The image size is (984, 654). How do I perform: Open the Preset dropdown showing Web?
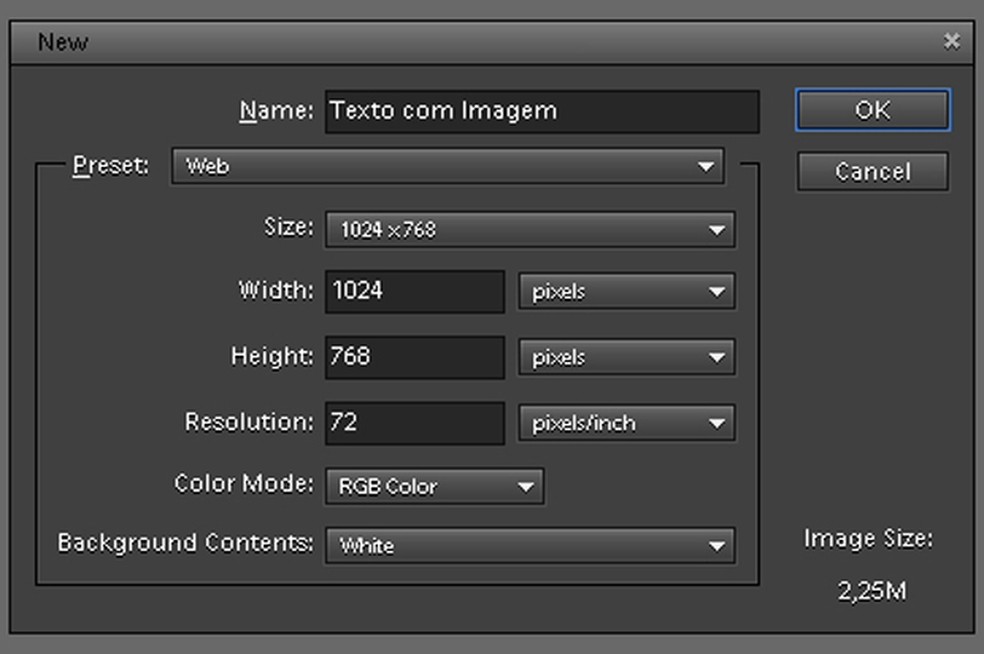pos(446,167)
